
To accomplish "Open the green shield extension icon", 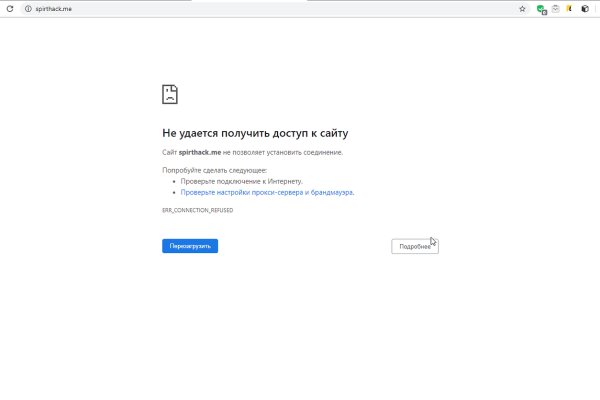I will pos(541,8).
